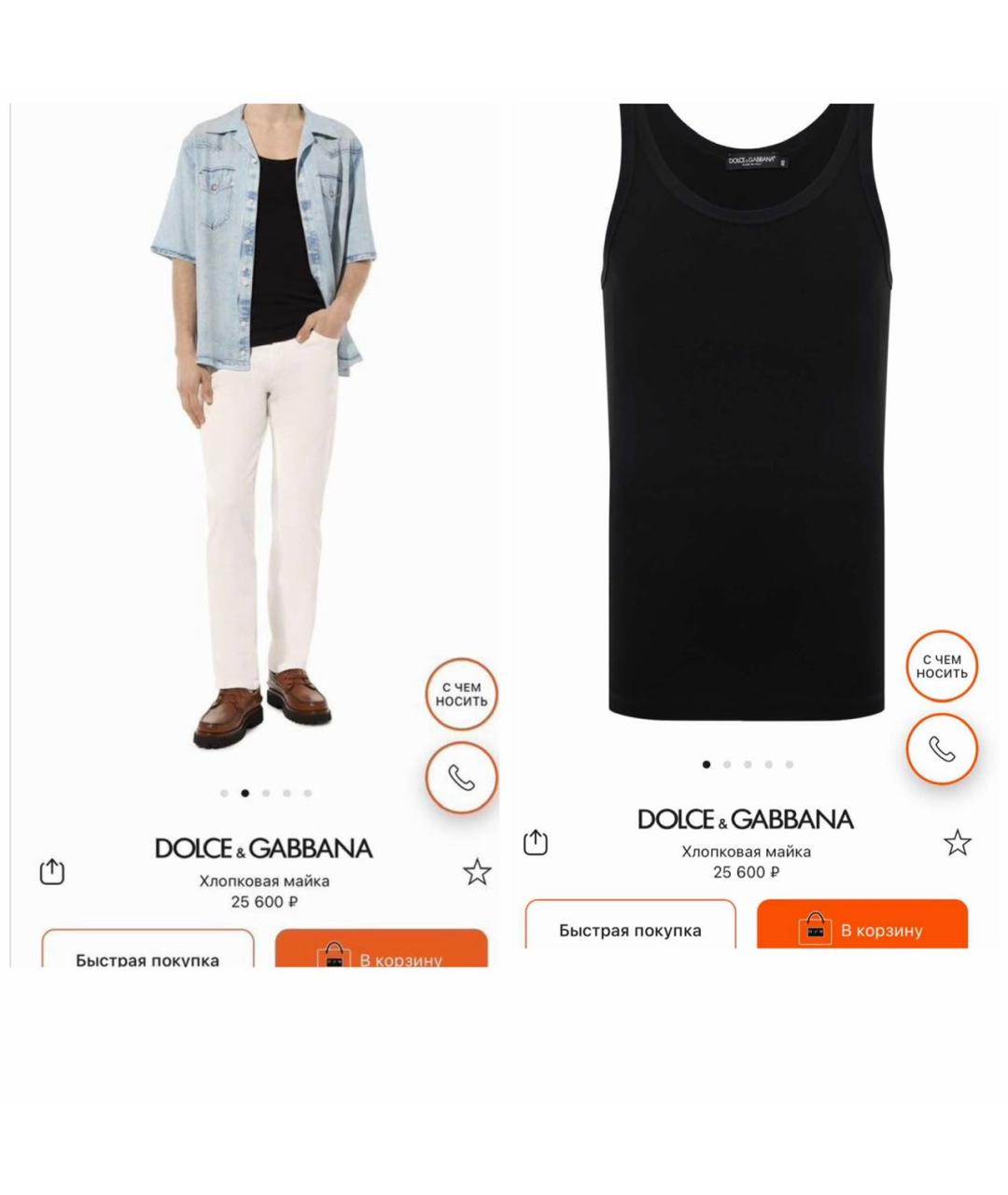Screen dimensions: 1008x1195
Task: Select first carousel dot on left screen
Action: 224,794
